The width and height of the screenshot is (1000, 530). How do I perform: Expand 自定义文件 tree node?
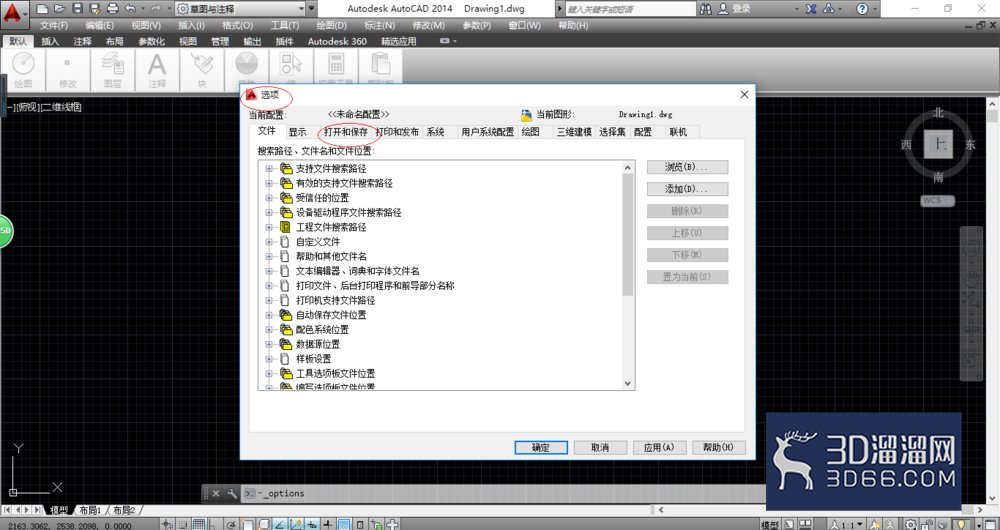click(x=268, y=242)
